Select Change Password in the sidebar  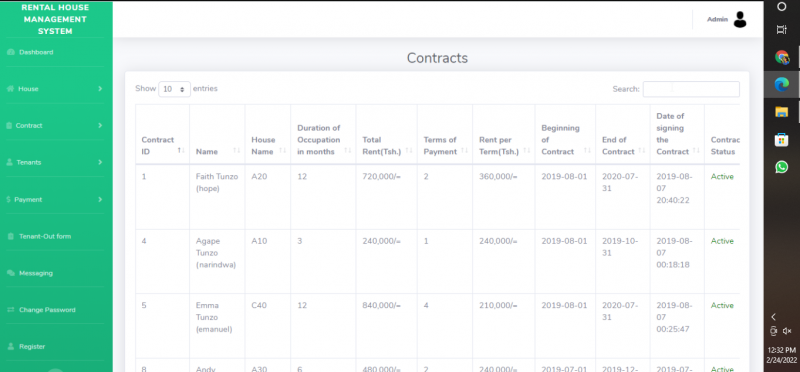tap(46, 310)
